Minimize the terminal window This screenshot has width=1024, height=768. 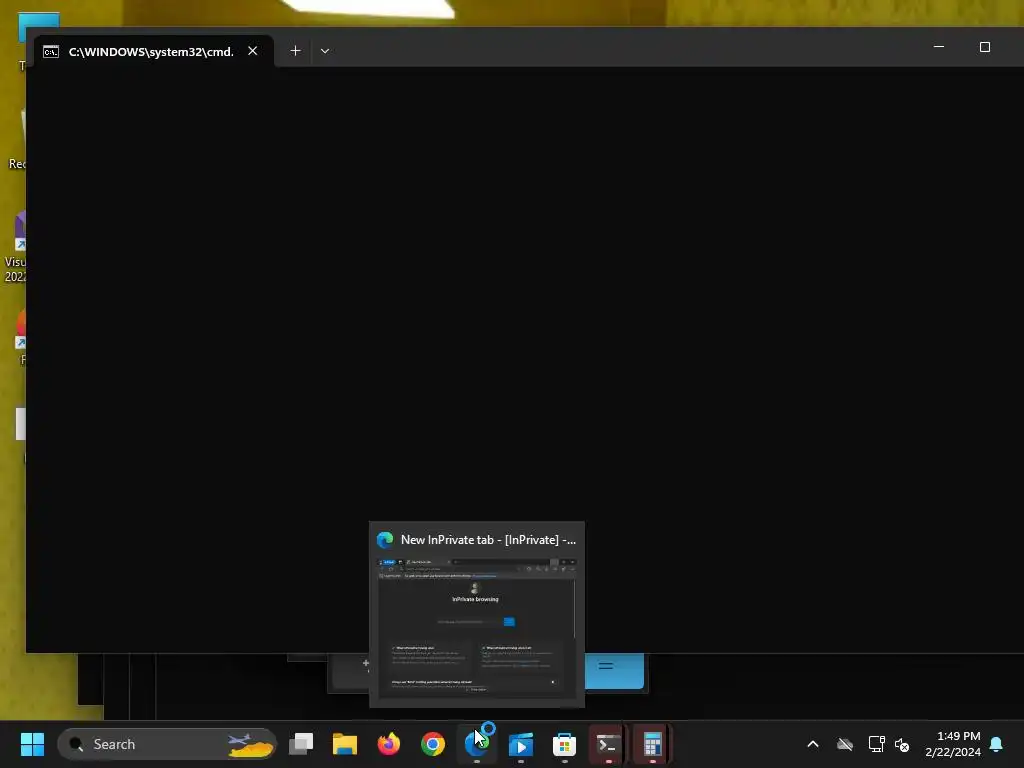(939, 47)
